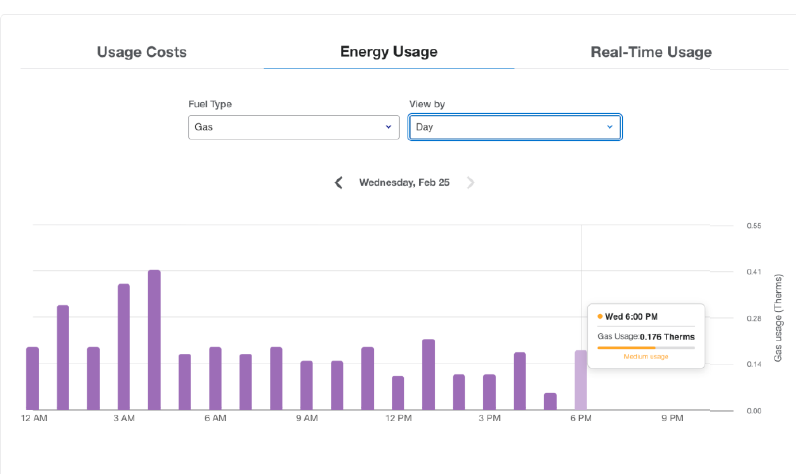
Task: Click the 2 PM usage bar
Action: [459, 392]
